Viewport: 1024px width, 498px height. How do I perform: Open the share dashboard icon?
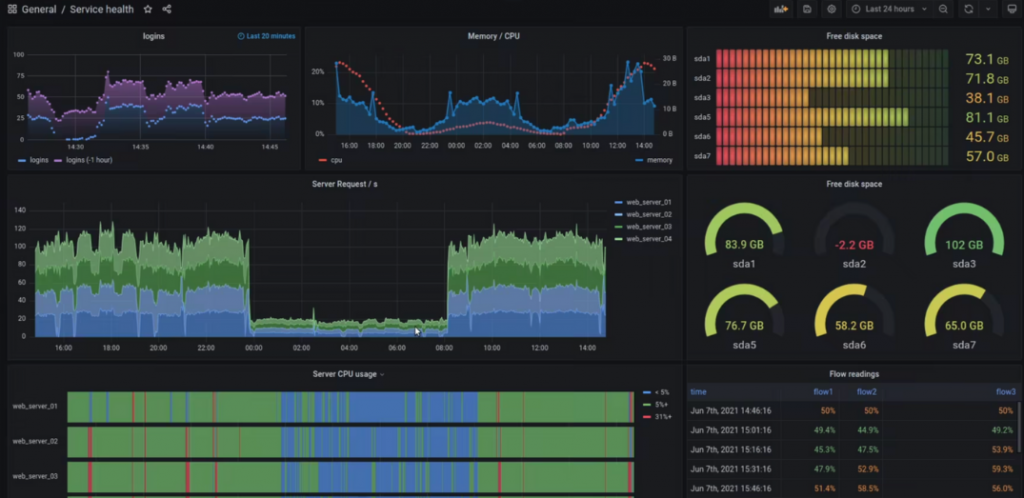(167, 9)
